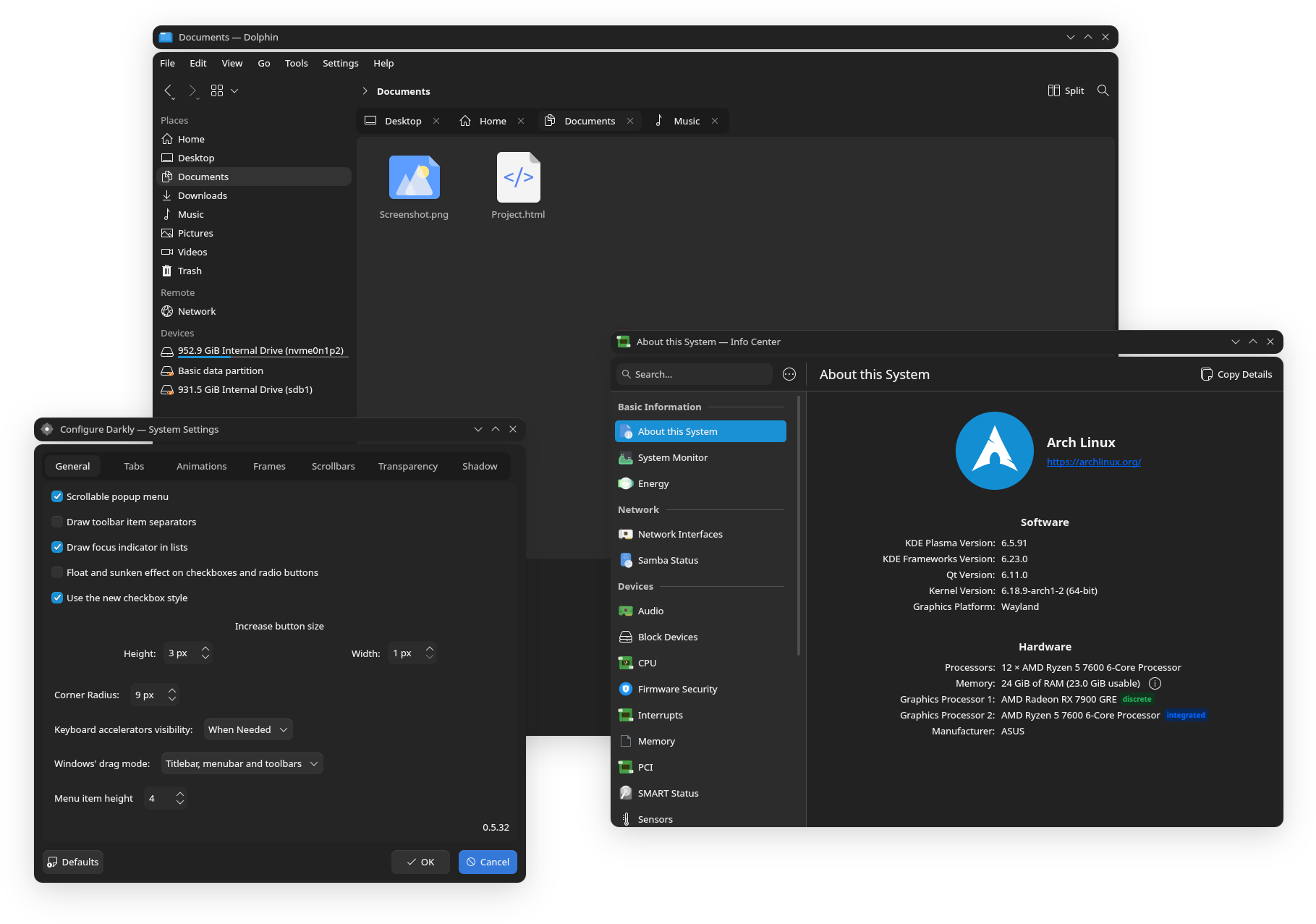Click the Info Center search field

coord(695,374)
